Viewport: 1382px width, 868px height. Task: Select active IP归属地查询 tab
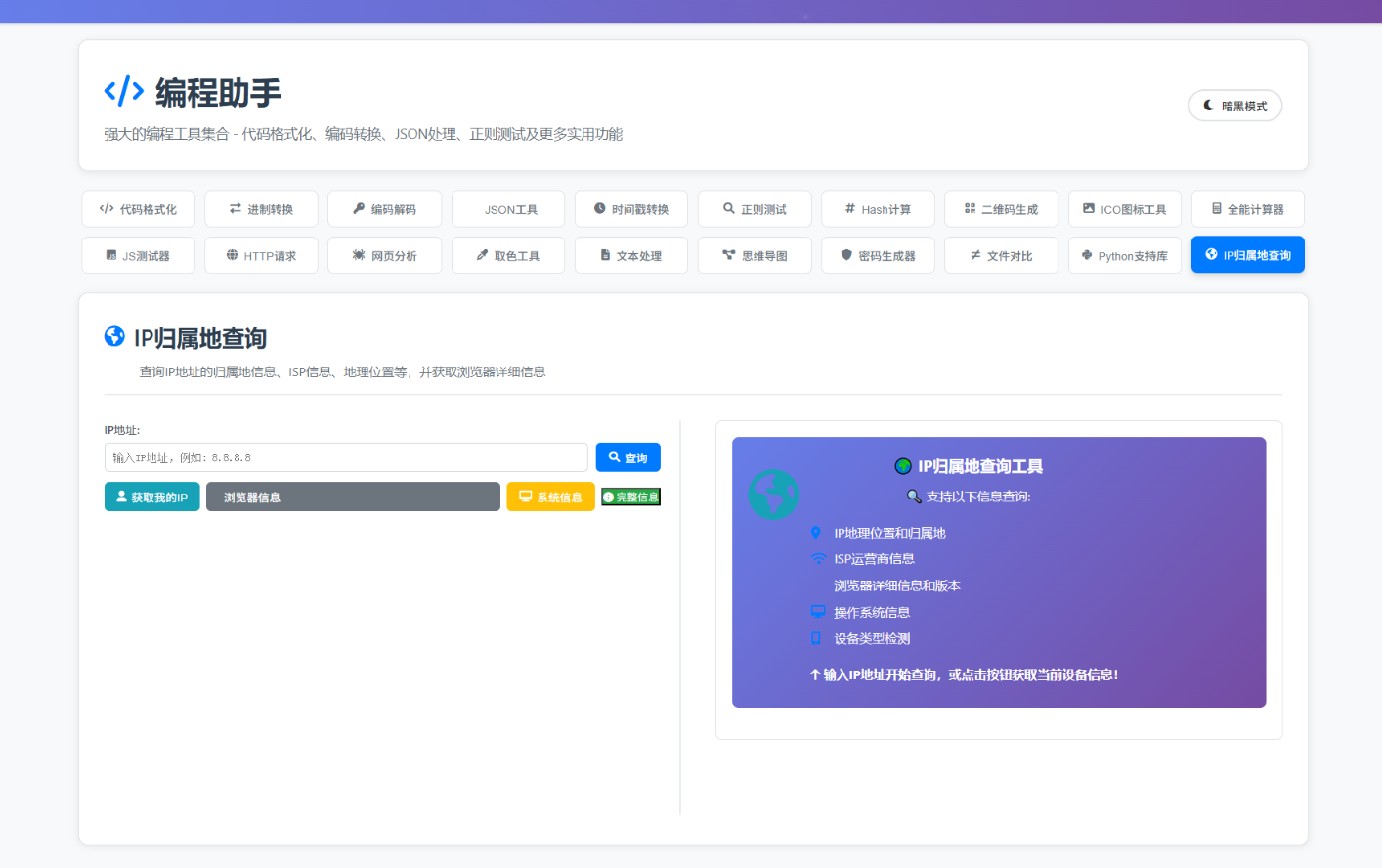coord(1248,254)
